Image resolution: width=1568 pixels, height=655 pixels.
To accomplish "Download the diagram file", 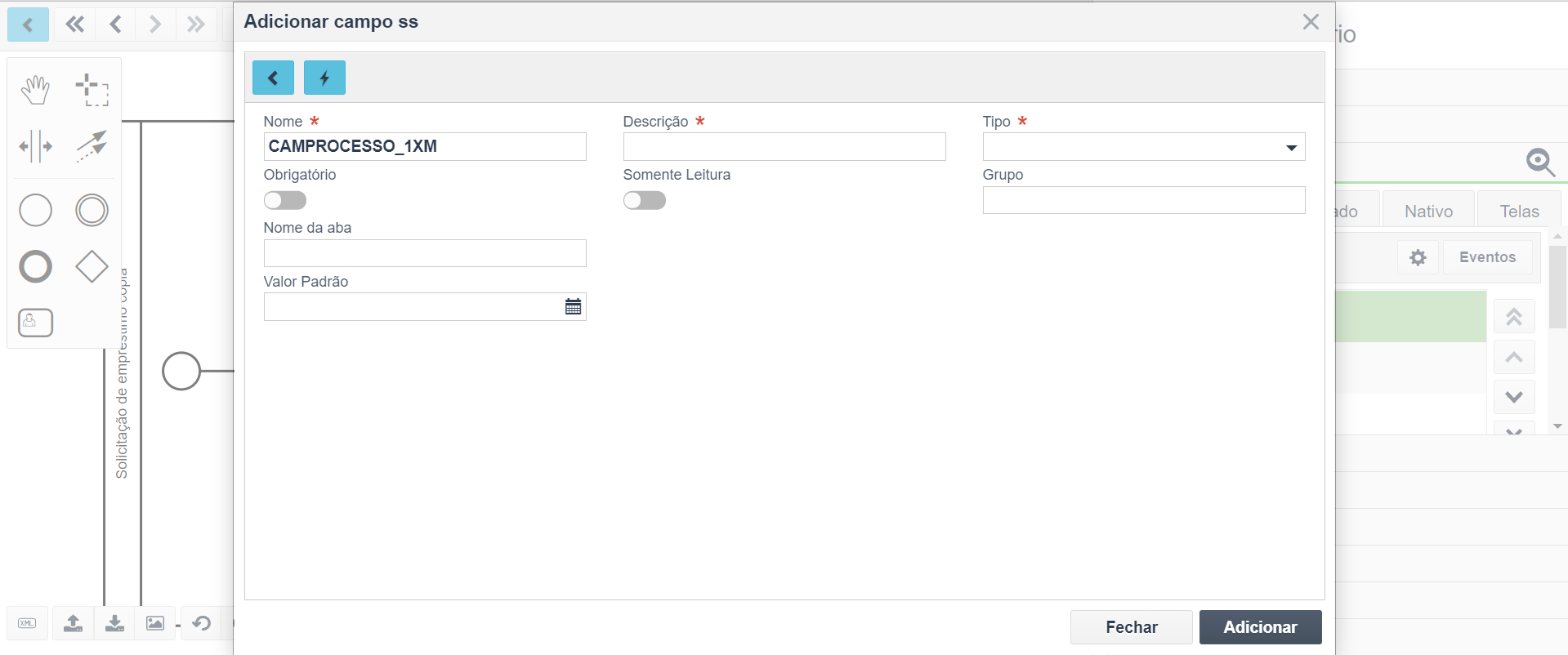I will point(114,623).
